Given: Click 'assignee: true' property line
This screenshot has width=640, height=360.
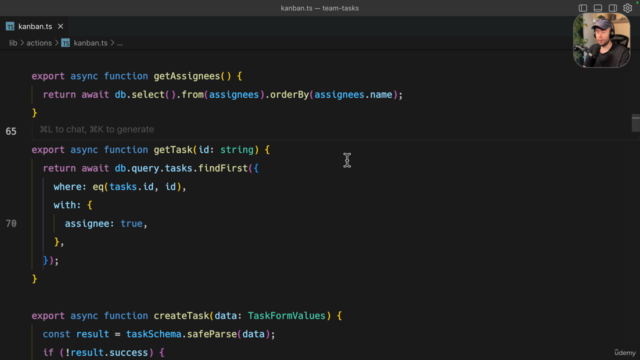Looking at the screenshot, I should pos(106,224).
